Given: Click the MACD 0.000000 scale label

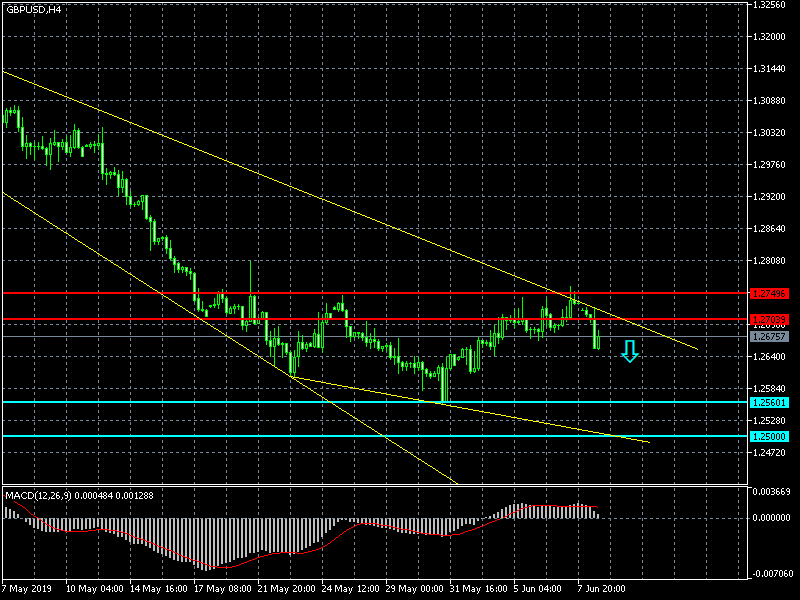Looking at the screenshot, I should point(774,518).
